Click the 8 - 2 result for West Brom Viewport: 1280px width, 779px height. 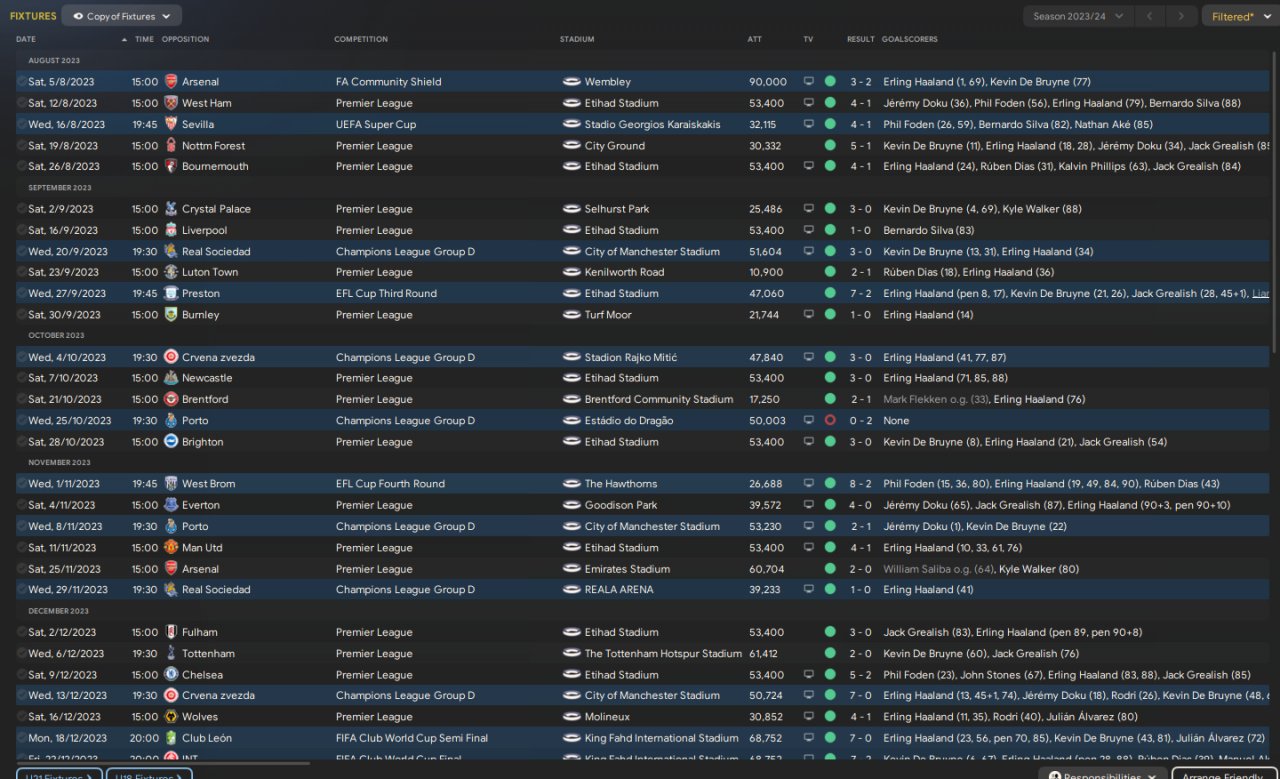[861, 484]
